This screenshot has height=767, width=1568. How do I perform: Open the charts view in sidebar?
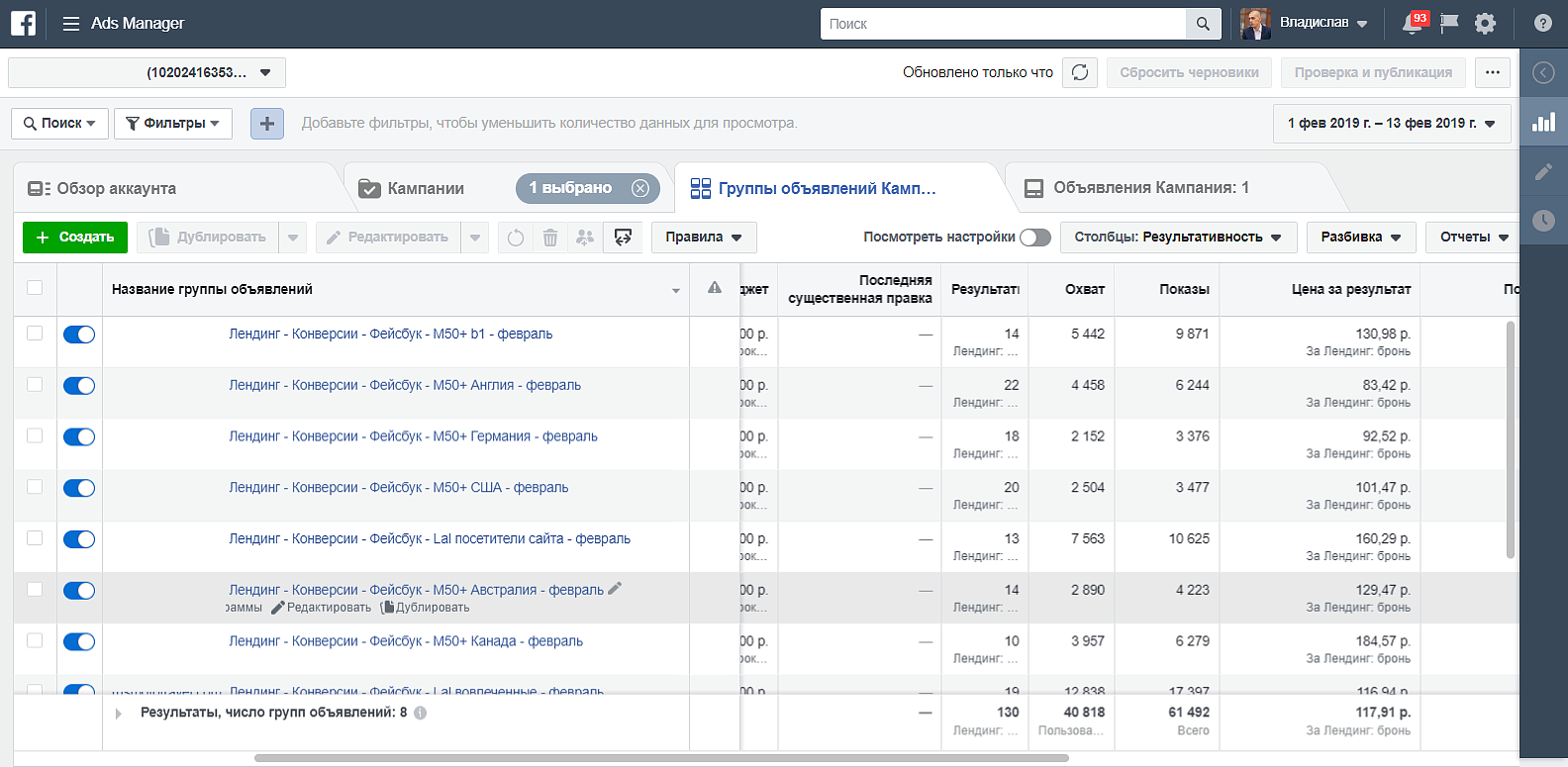click(1543, 122)
